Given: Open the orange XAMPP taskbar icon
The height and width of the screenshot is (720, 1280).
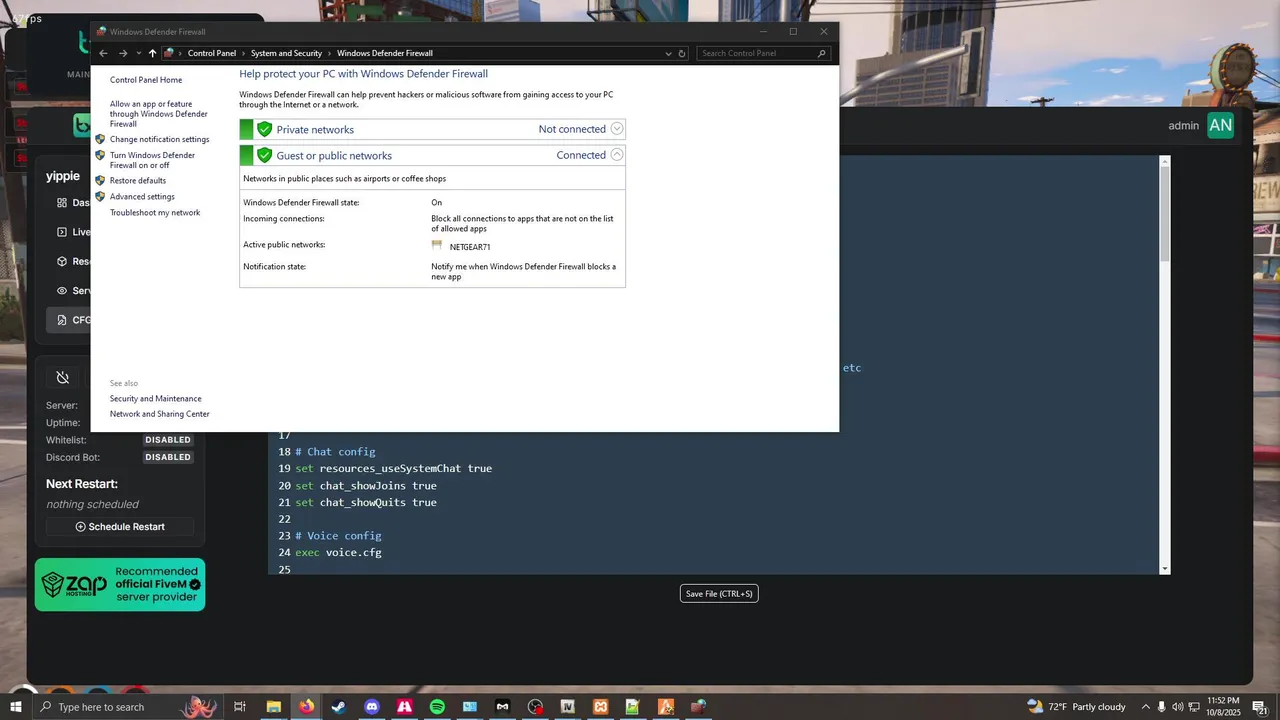Looking at the screenshot, I should coord(600,707).
